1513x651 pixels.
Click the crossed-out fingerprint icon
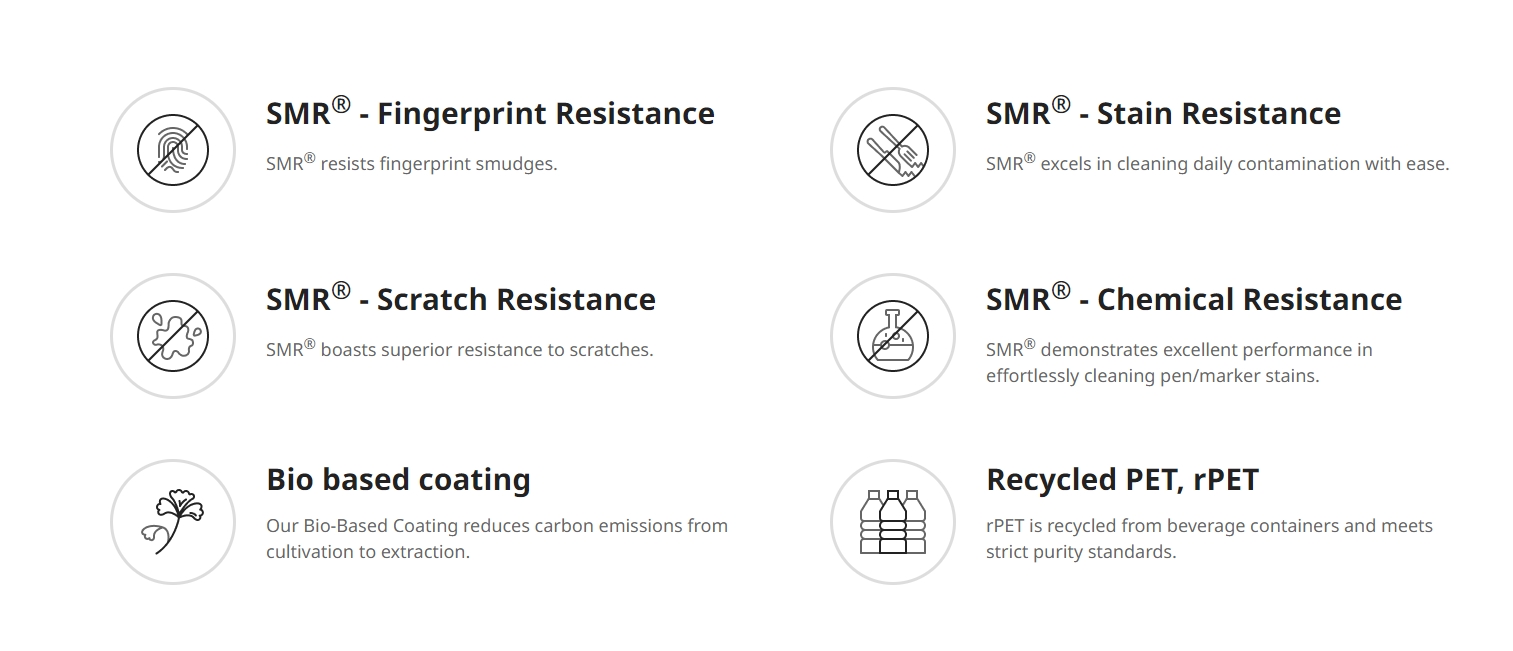pyautogui.click(x=173, y=150)
